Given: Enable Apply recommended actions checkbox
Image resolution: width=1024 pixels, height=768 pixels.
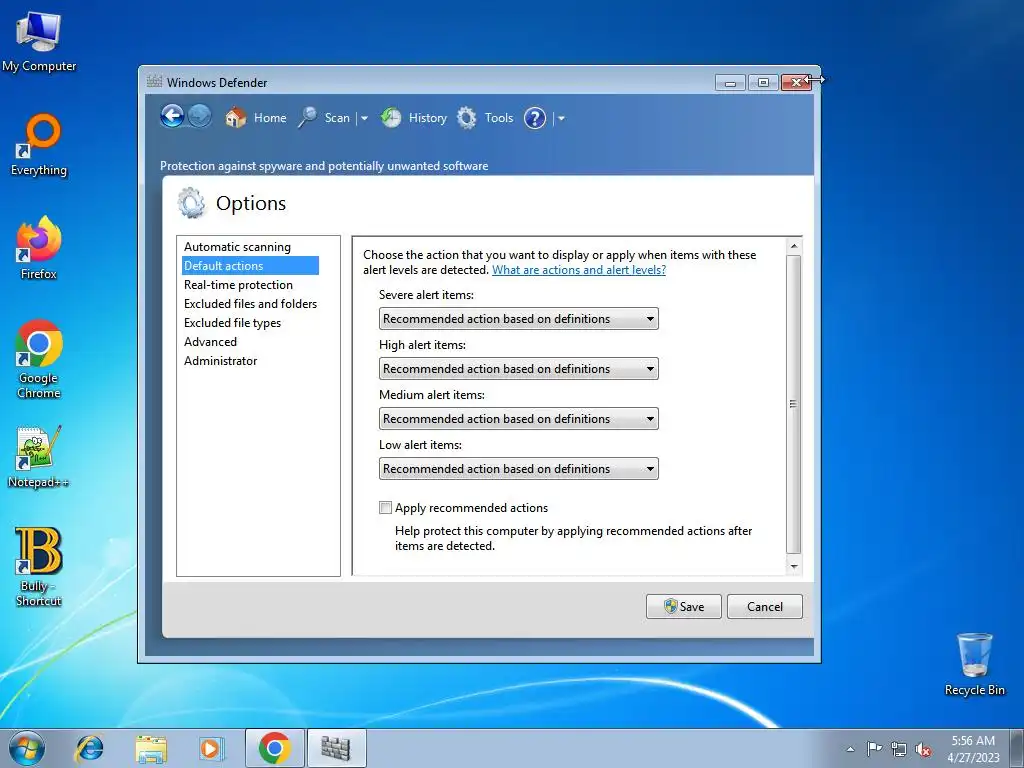Looking at the screenshot, I should [x=386, y=507].
